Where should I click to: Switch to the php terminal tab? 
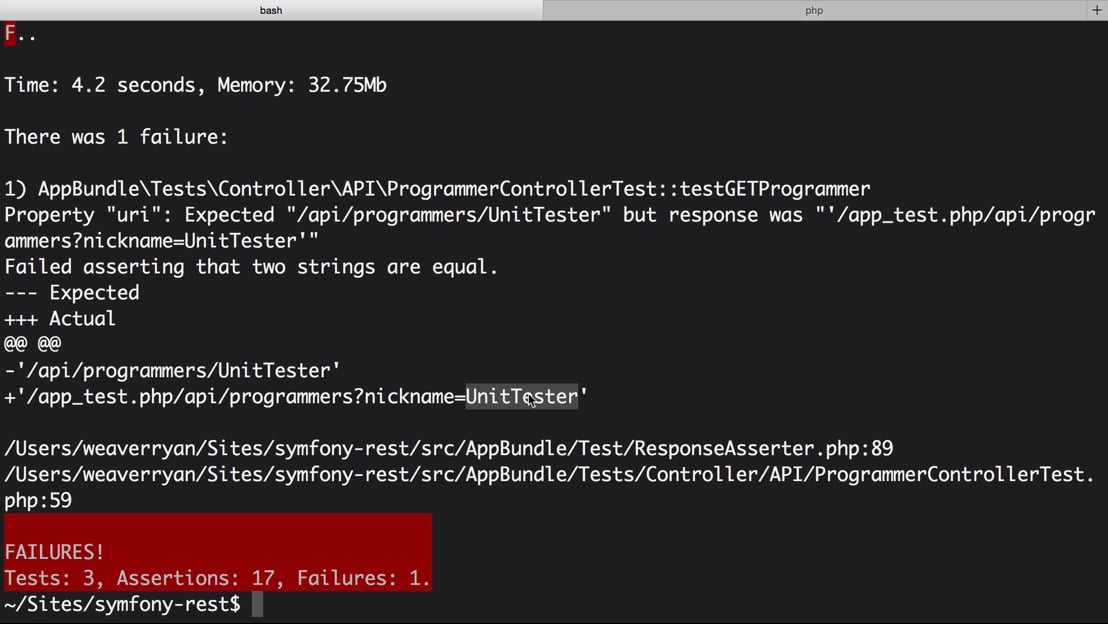coord(814,10)
